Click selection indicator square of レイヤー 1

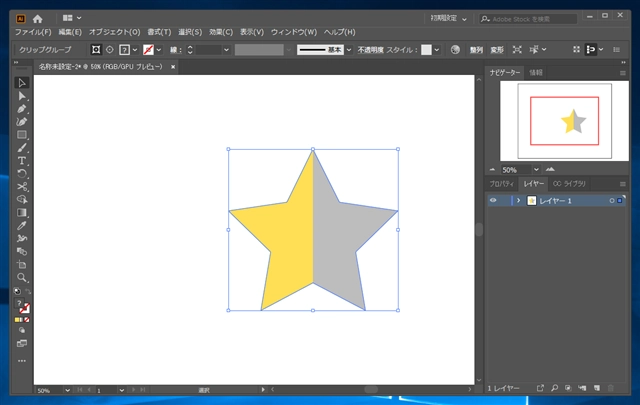tap(620, 201)
